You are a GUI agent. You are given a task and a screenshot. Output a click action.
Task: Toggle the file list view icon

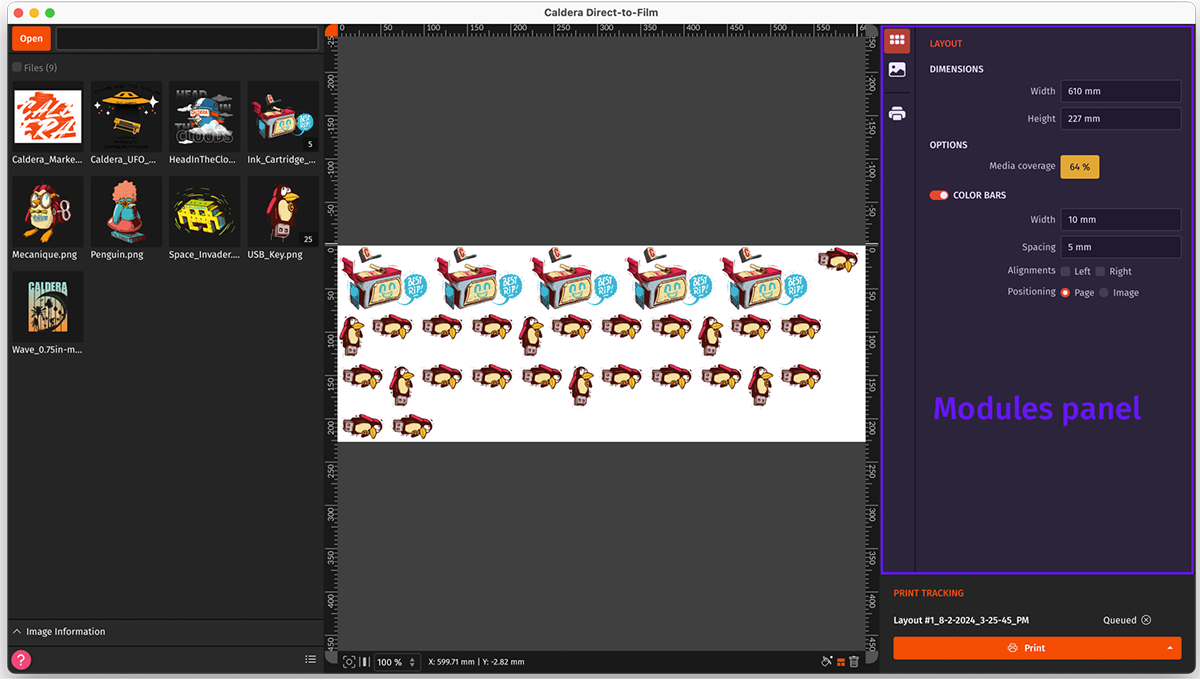tap(310, 660)
